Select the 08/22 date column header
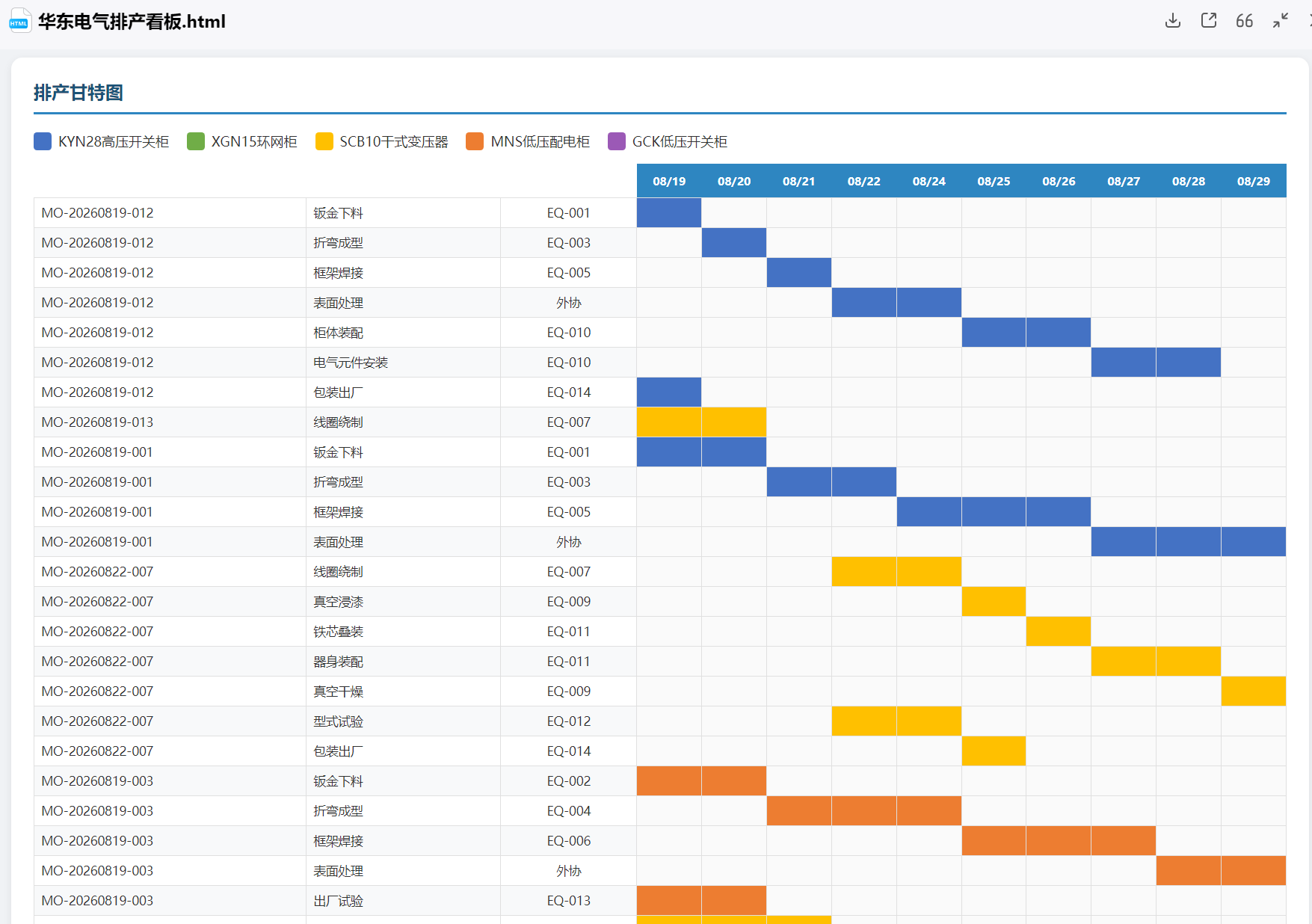Viewport: 1312px width, 924px height. click(x=864, y=181)
